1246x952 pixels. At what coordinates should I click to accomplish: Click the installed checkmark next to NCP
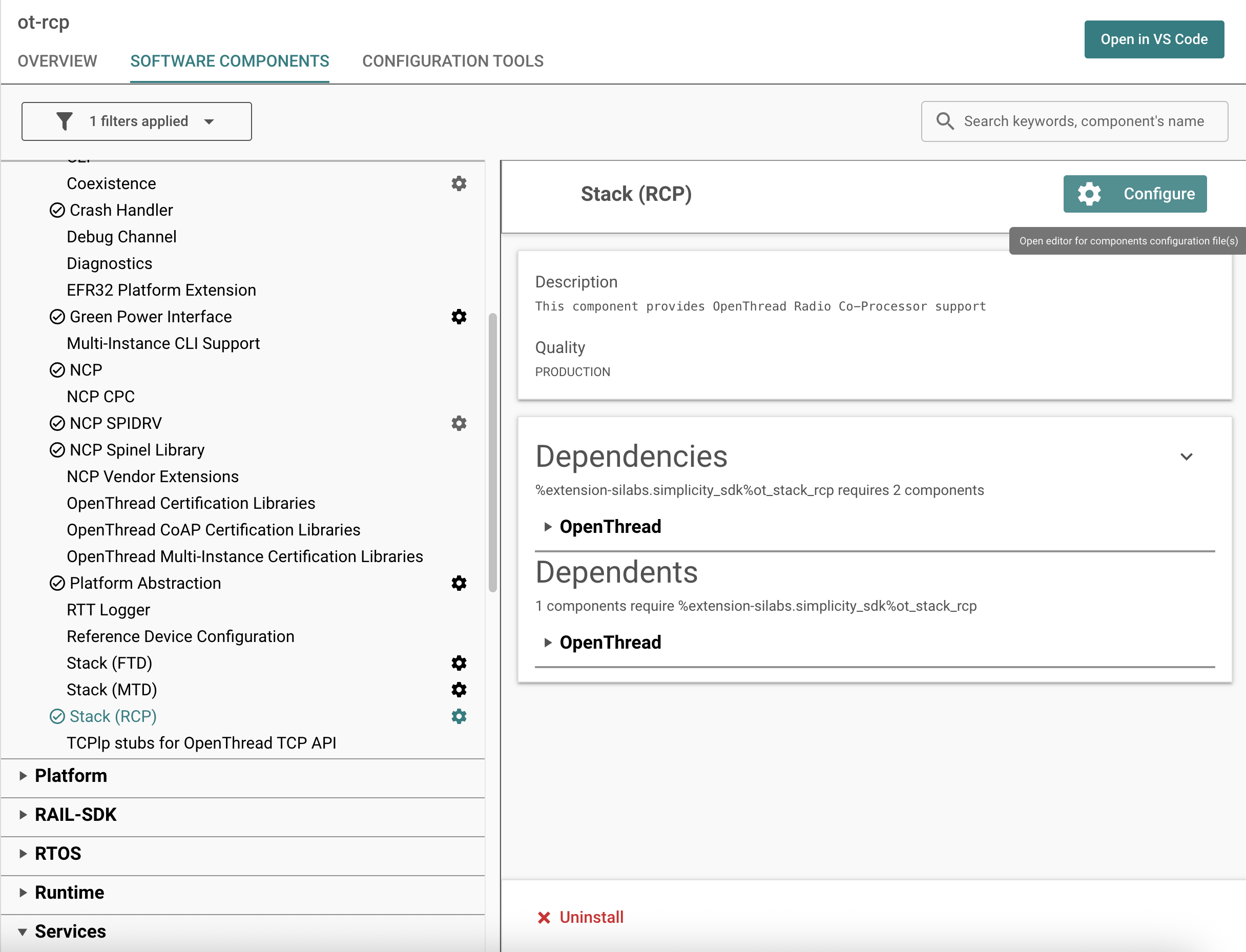[57, 370]
